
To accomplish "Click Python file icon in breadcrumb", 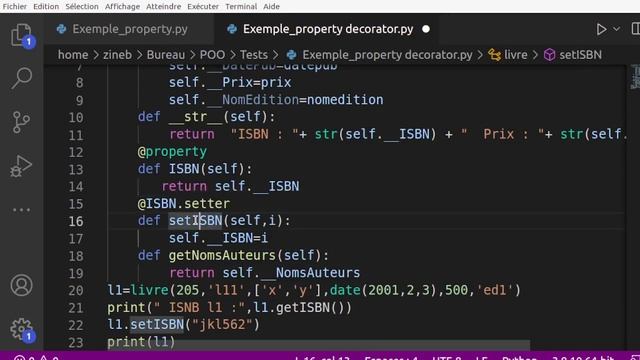I will click(291, 55).
